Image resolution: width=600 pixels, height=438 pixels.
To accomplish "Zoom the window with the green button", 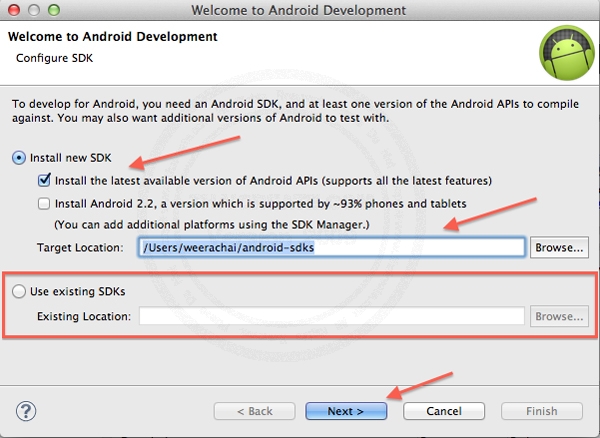I will (54, 10).
